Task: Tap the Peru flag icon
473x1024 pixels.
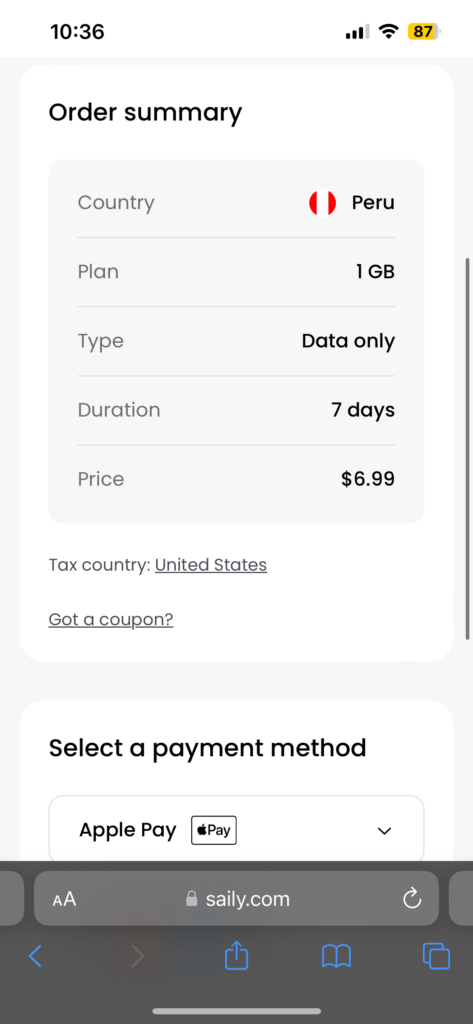Action: 322,202
